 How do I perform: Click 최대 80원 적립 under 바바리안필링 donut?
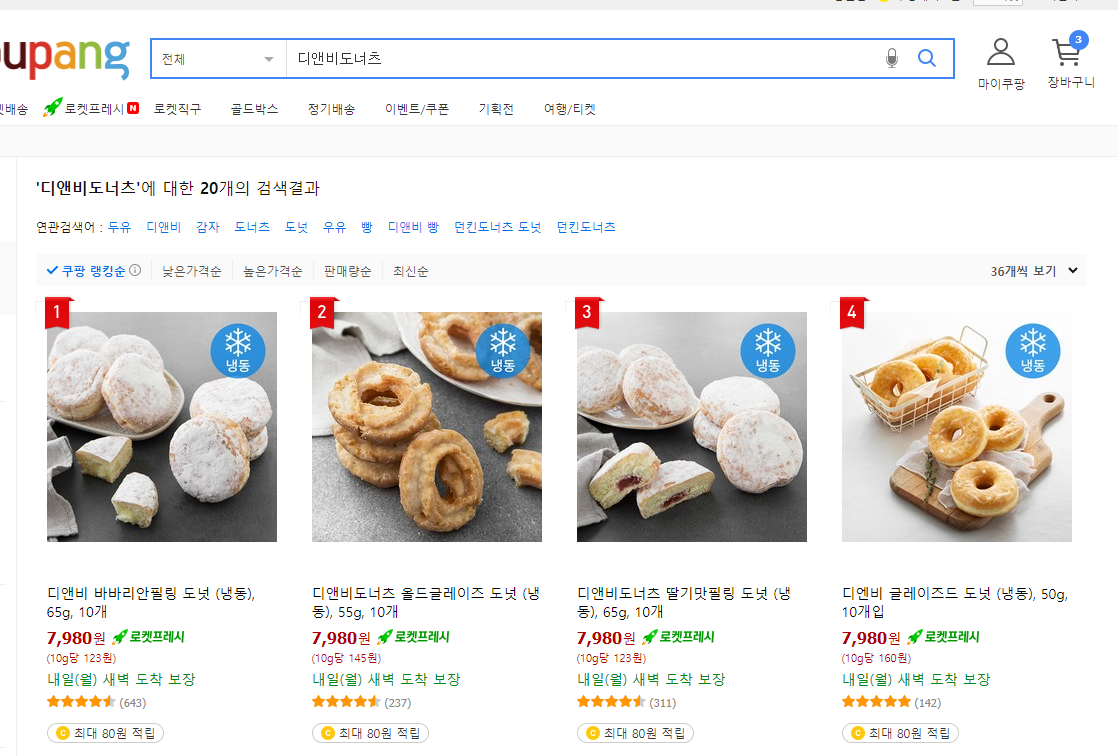106,732
